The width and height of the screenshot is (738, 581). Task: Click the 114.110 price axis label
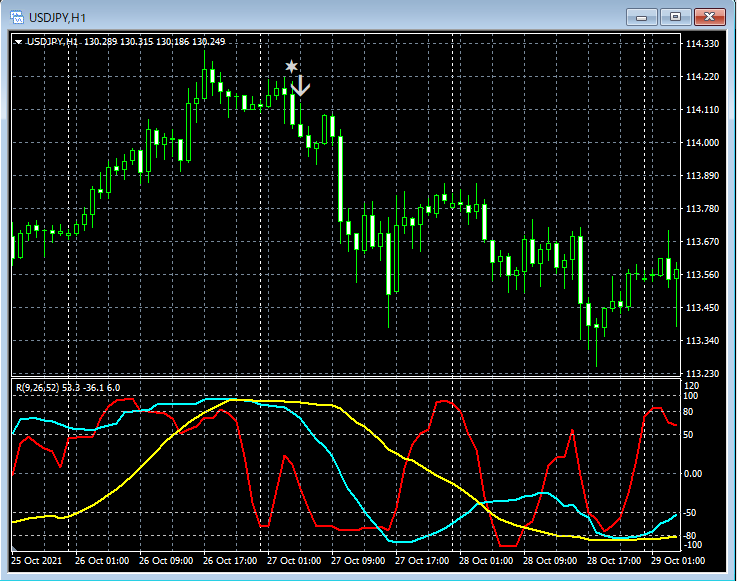click(702, 110)
